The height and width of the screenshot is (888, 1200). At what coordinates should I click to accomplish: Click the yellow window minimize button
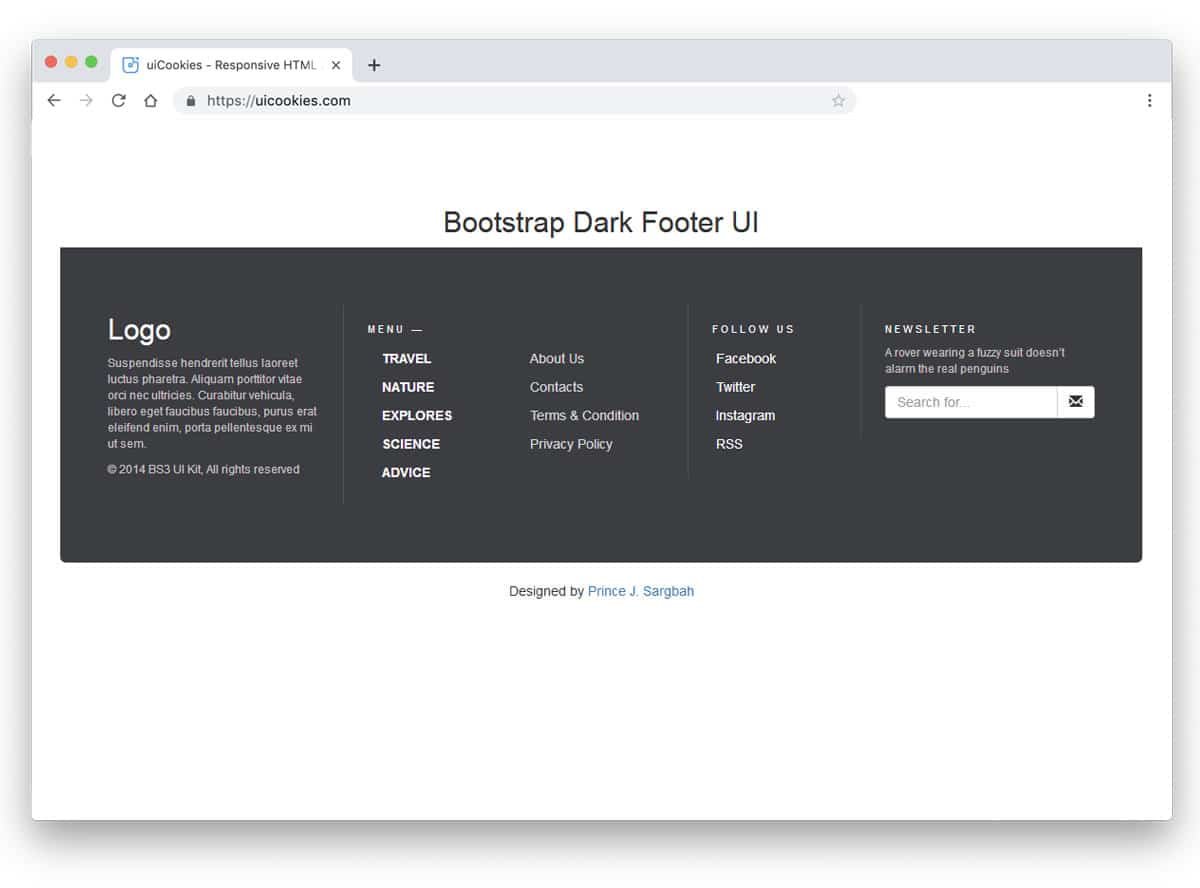click(x=71, y=62)
